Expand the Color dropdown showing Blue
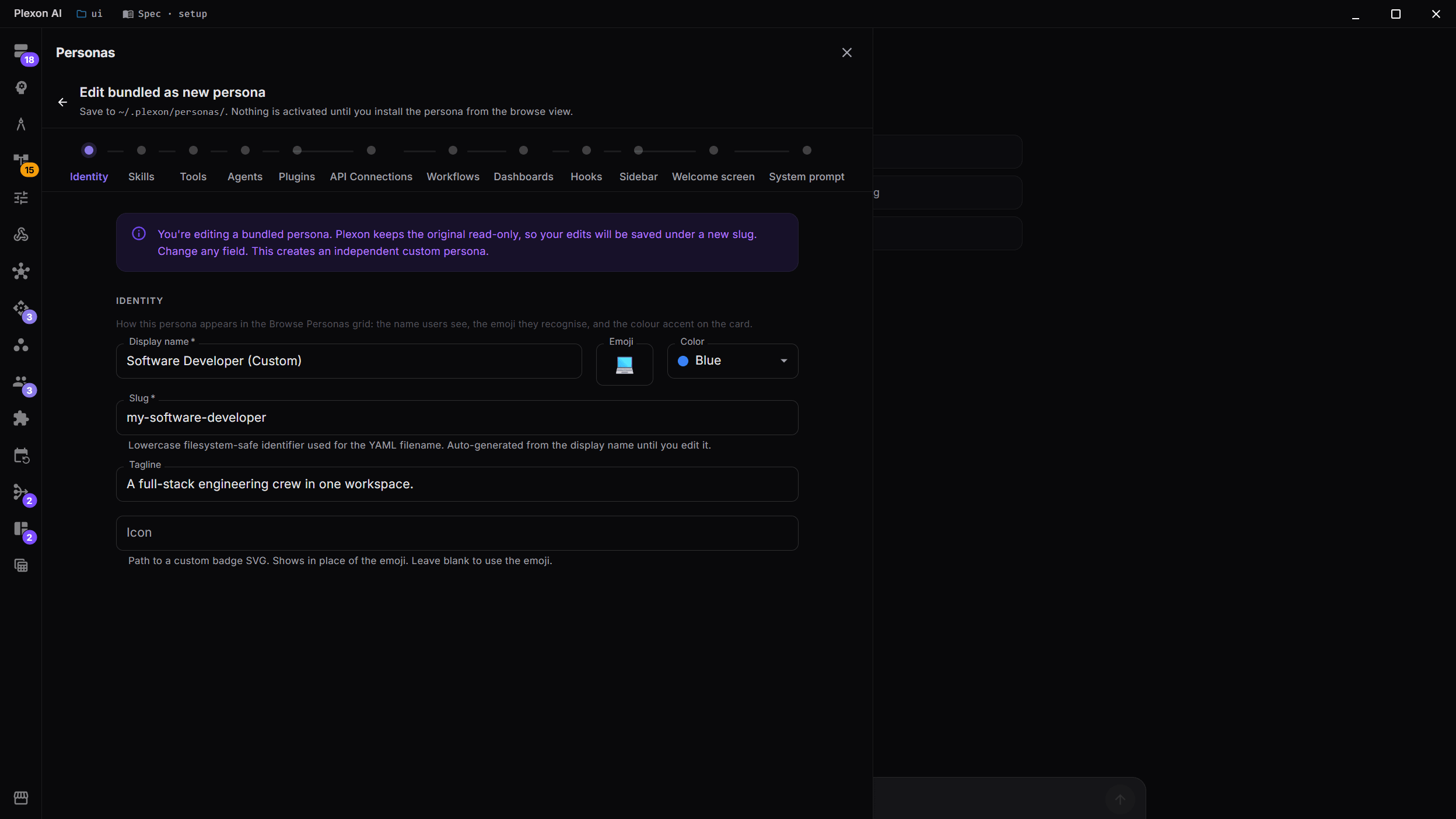1456x819 pixels. coord(733,361)
